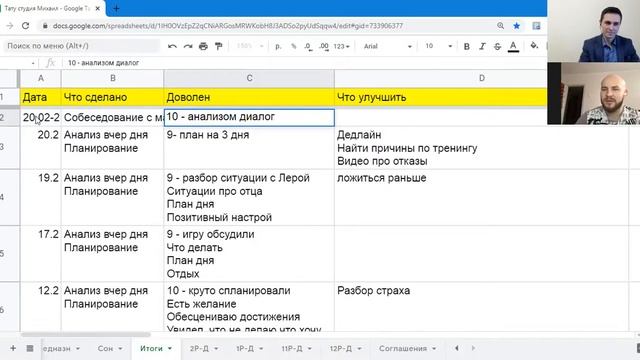640x360 pixels.
Task: Select column D header
Action: (x=482, y=78)
